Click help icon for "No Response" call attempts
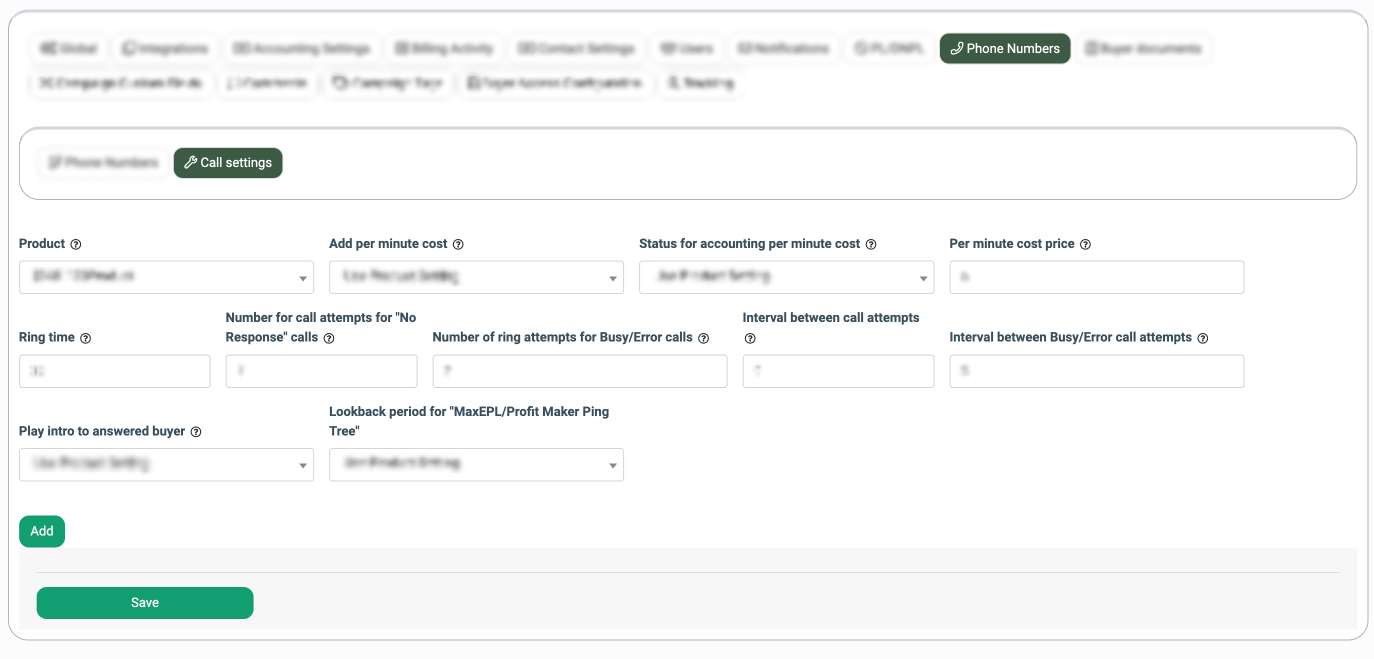Image resolution: width=1374 pixels, height=659 pixels. (x=329, y=338)
